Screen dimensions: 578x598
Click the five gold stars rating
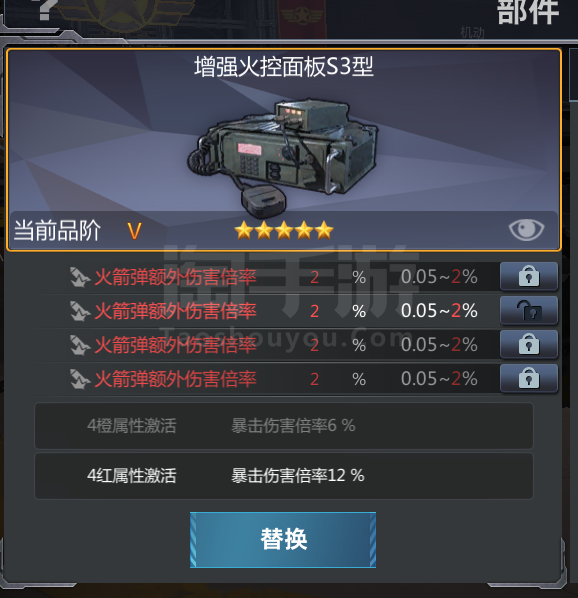284,230
